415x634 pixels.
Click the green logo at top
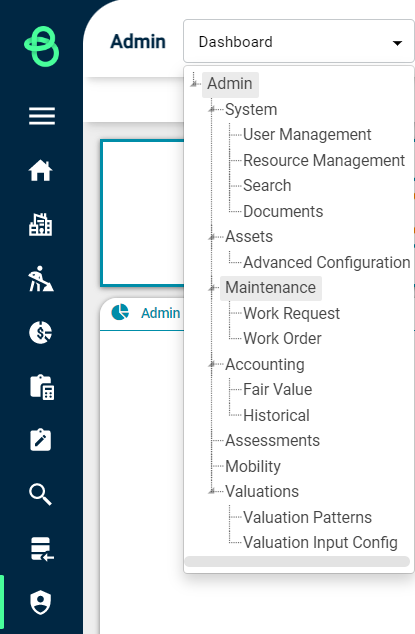pos(42,46)
